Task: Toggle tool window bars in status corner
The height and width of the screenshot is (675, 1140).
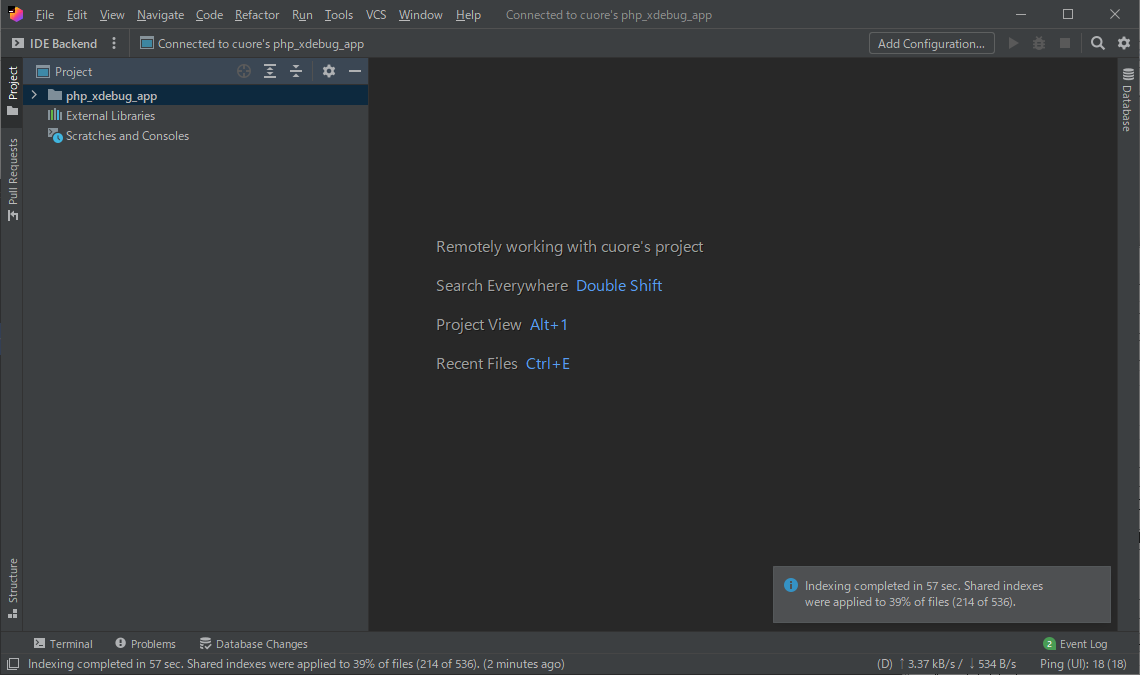Action: pos(12,664)
